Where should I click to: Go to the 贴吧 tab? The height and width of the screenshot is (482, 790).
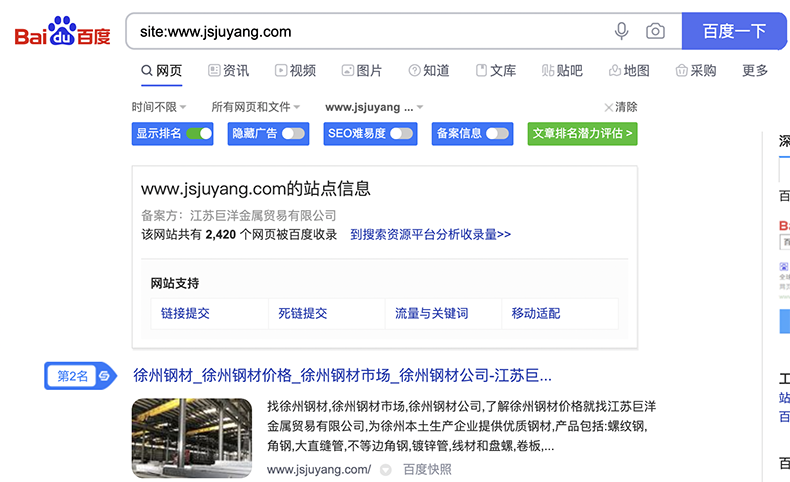coord(562,71)
